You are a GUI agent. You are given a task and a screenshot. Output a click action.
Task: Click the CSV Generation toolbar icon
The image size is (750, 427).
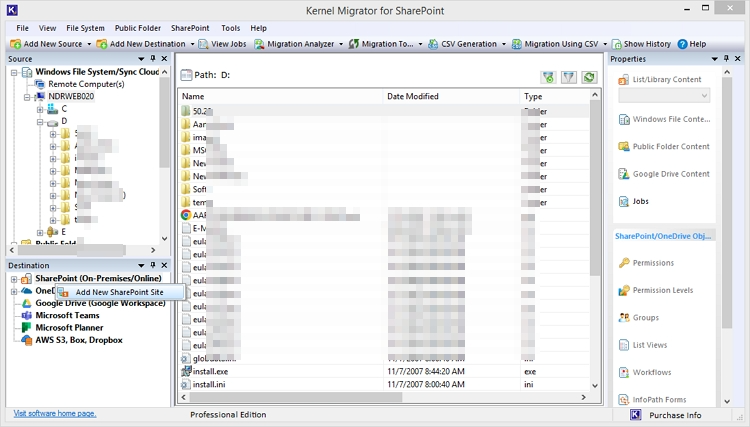(433, 44)
